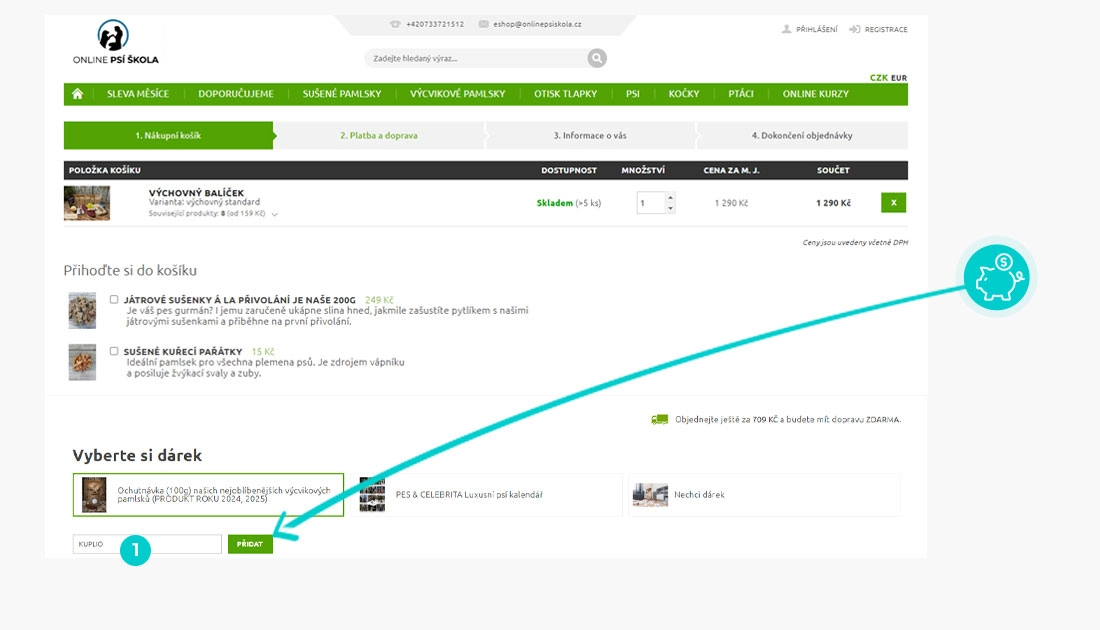Check the Sušené kuřecí pařátky checkbox
This screenshot has height=630, width=1100.
114,351
